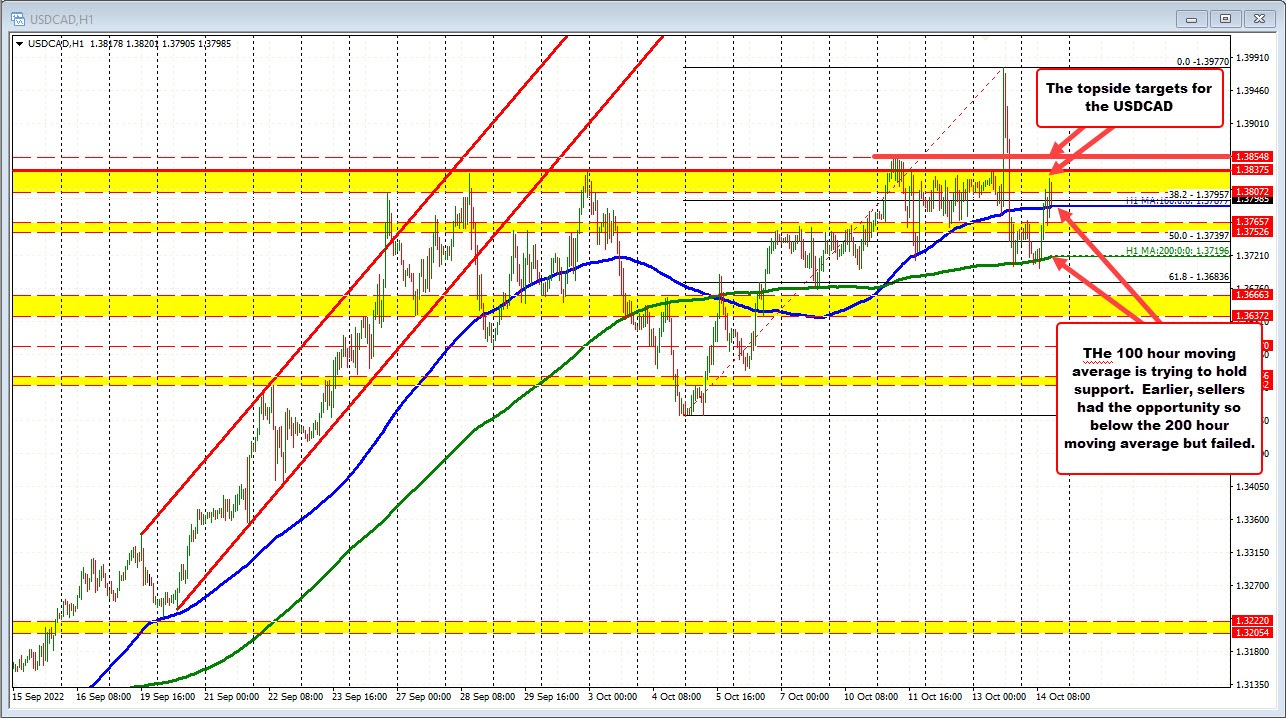Click the 1.37526 price level tag
This screenshot has width=1286, height=718.
pos(1251,231)
